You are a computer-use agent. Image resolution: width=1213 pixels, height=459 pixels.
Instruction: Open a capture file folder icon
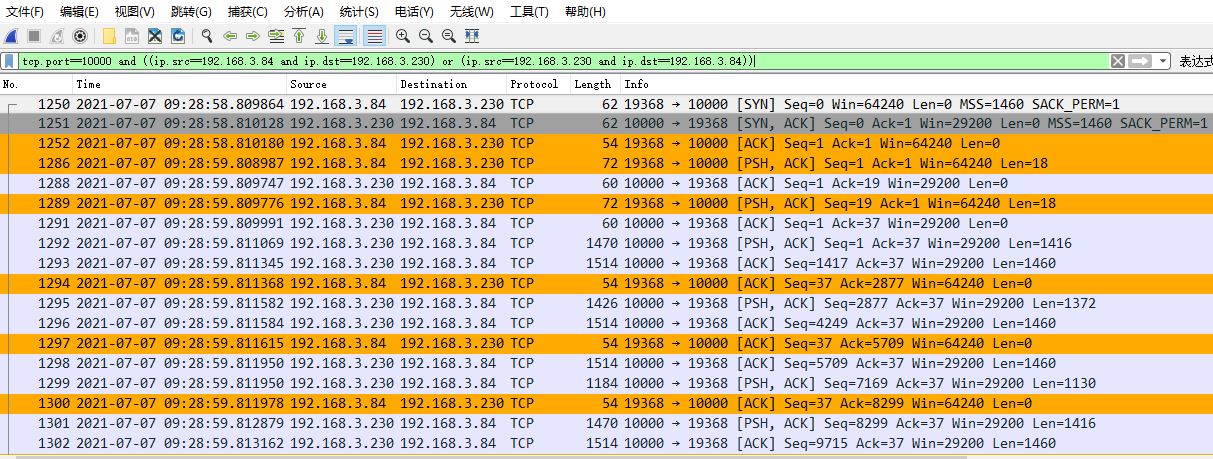pos(109,36)
